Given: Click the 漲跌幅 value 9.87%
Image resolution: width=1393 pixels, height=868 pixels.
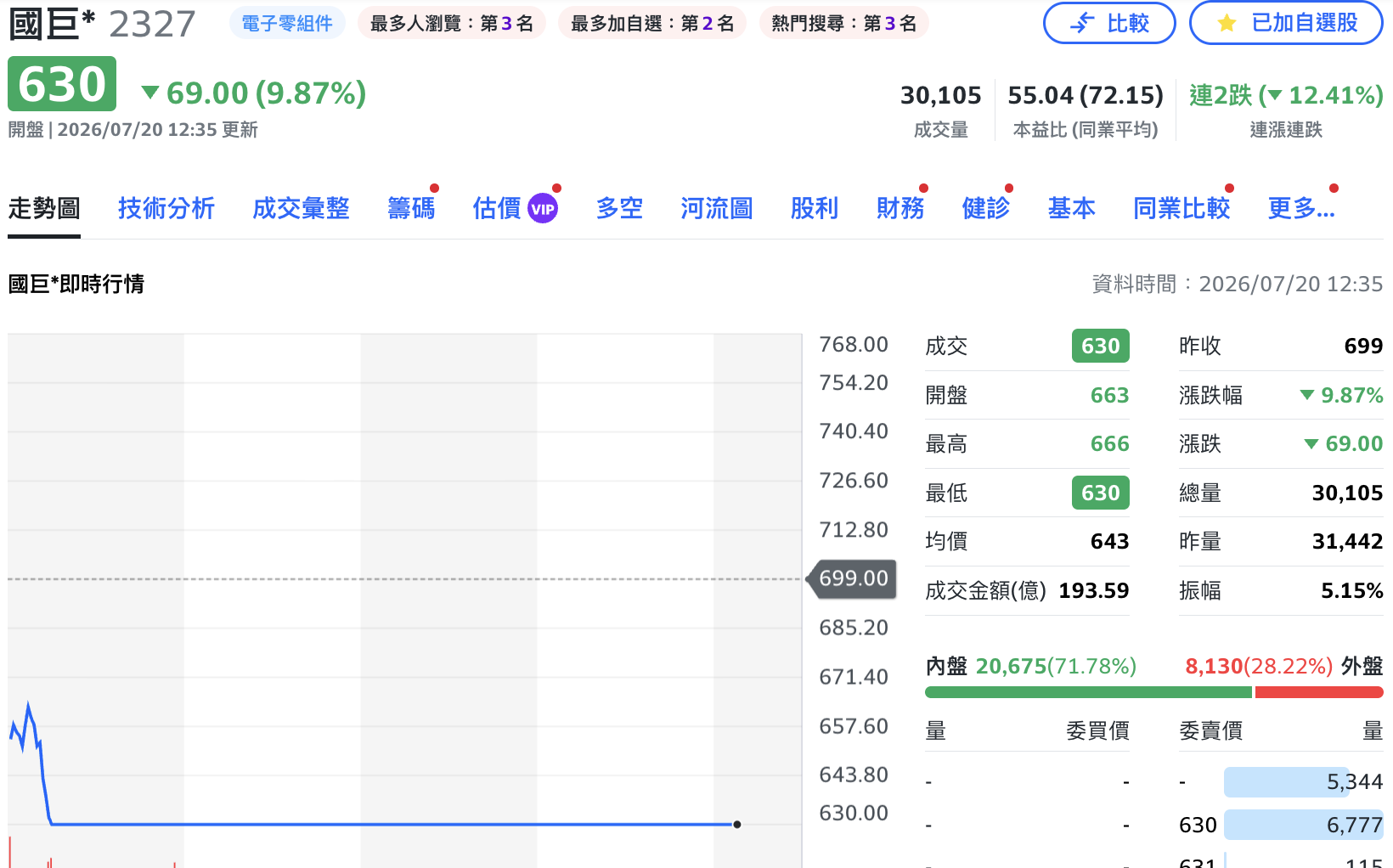Looking at the screenshot, I should pyautogui.click(x=1341, y=395).
